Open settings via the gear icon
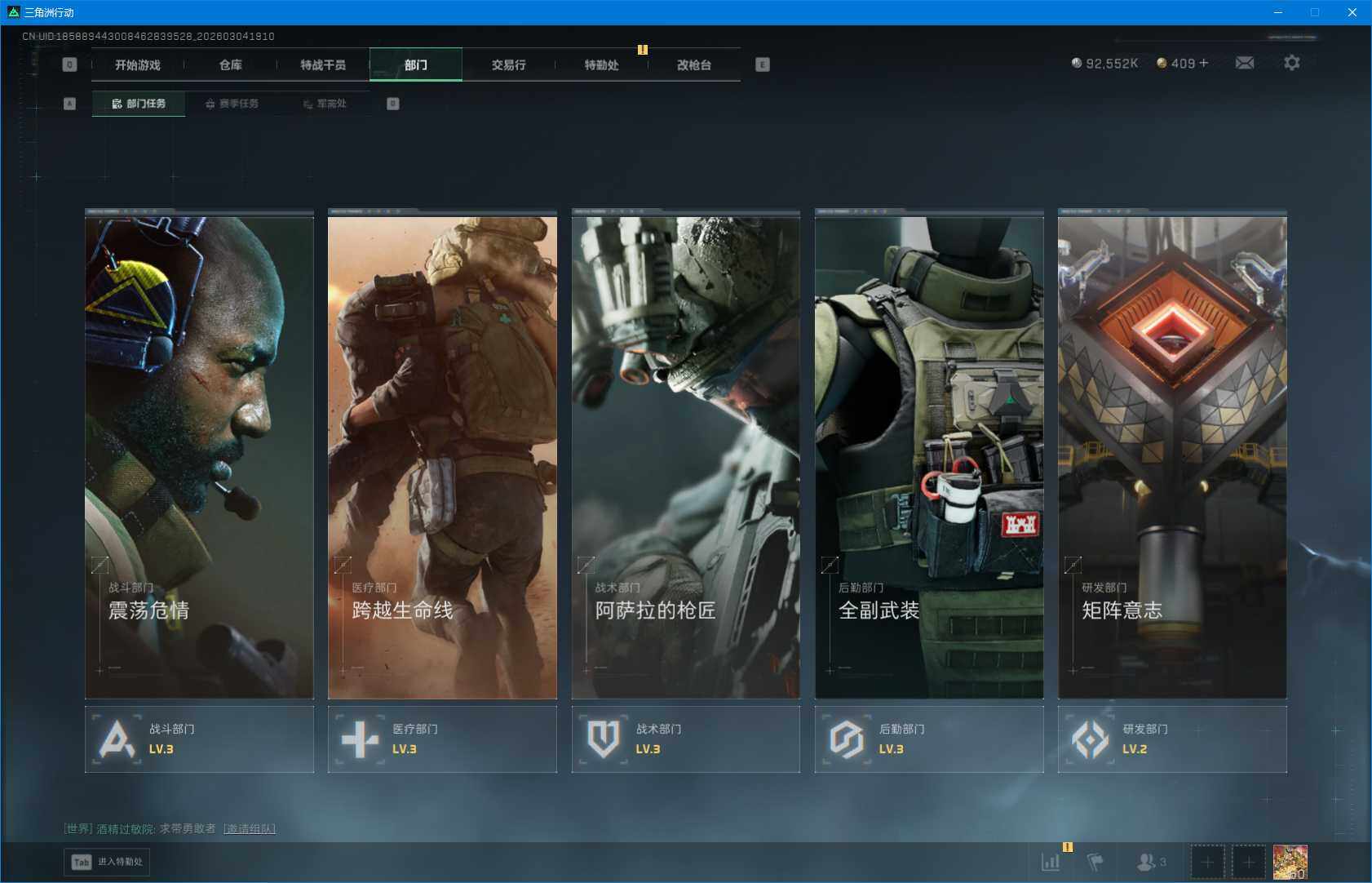The height and width of the screenshot is (883, 1372). click(1291, 63)
